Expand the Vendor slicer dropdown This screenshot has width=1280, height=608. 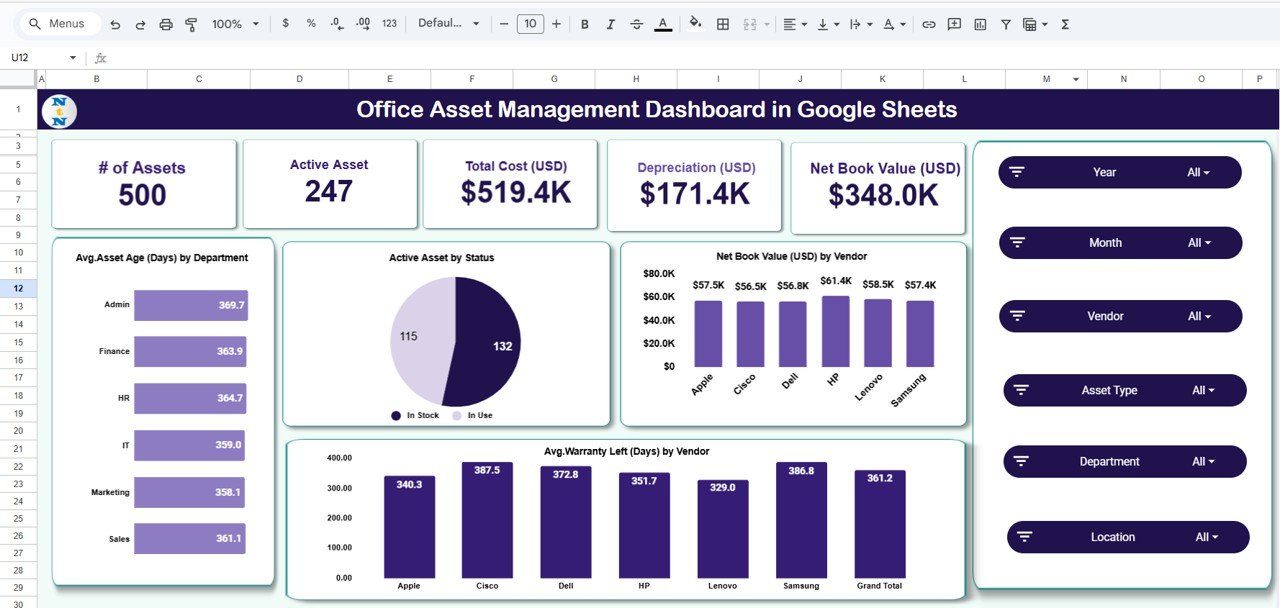pos(1198,316)
